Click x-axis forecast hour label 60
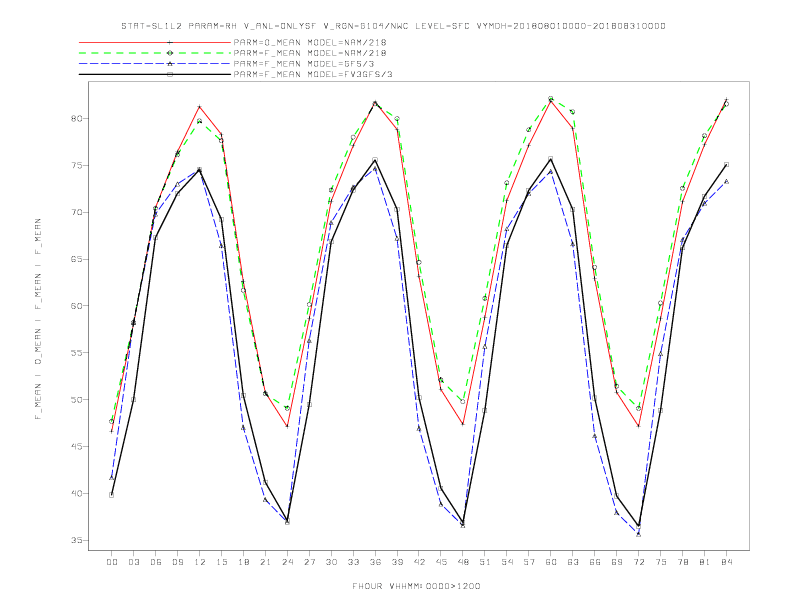Image resolution: width=792 pixels, height=612 pixels. tap(551, 562)
